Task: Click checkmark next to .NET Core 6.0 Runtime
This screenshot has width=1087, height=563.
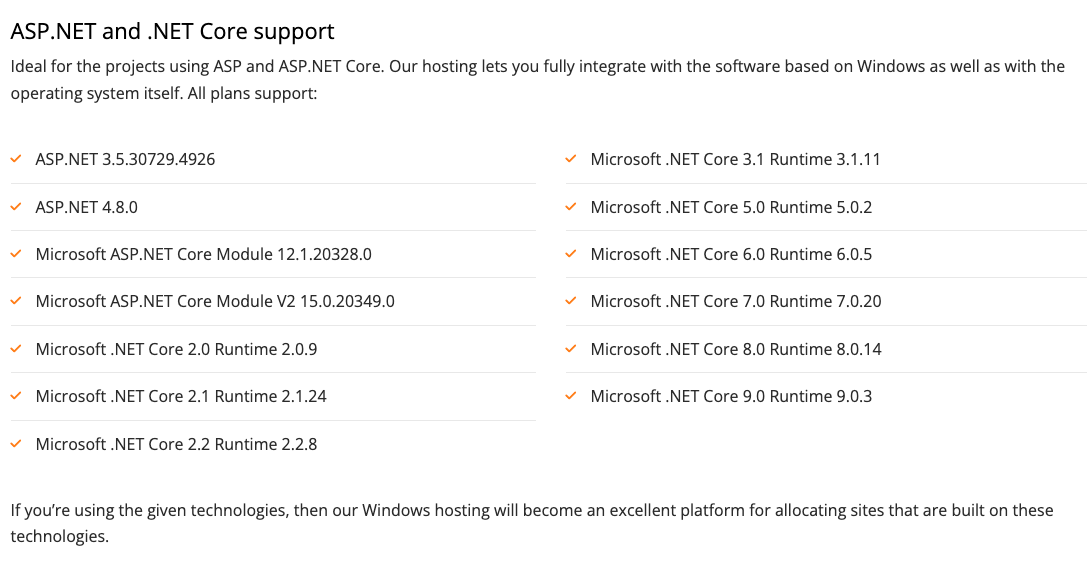Action: click(x=570, y=254)
